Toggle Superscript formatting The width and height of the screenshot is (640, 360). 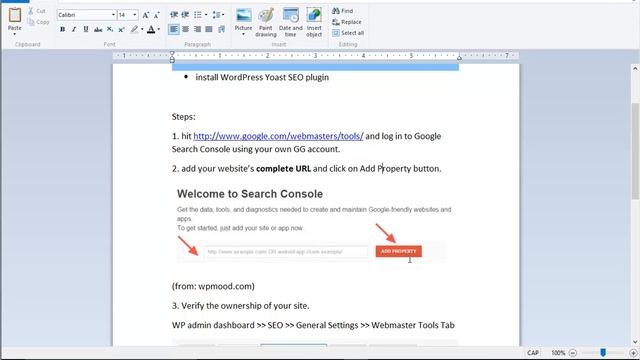click(121, 29)
